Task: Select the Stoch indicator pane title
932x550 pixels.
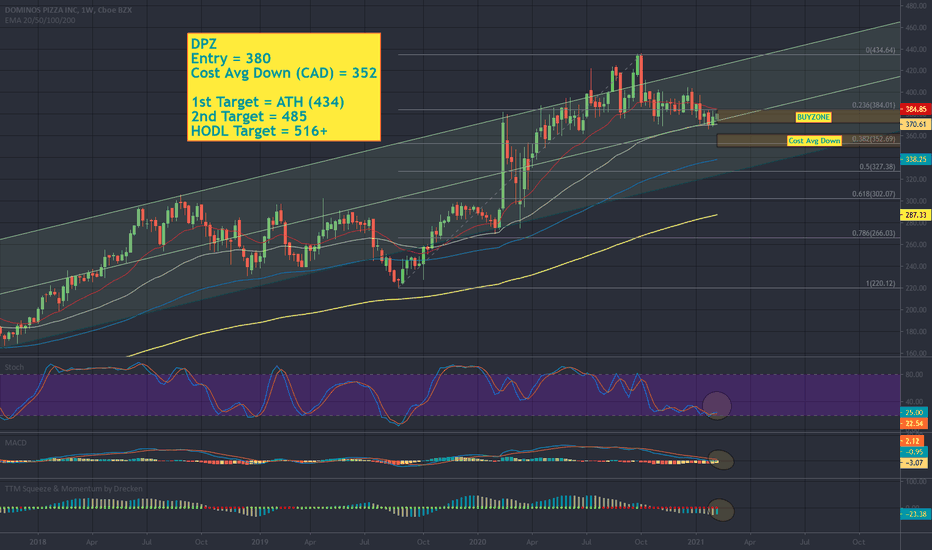Action: [14, 367]
